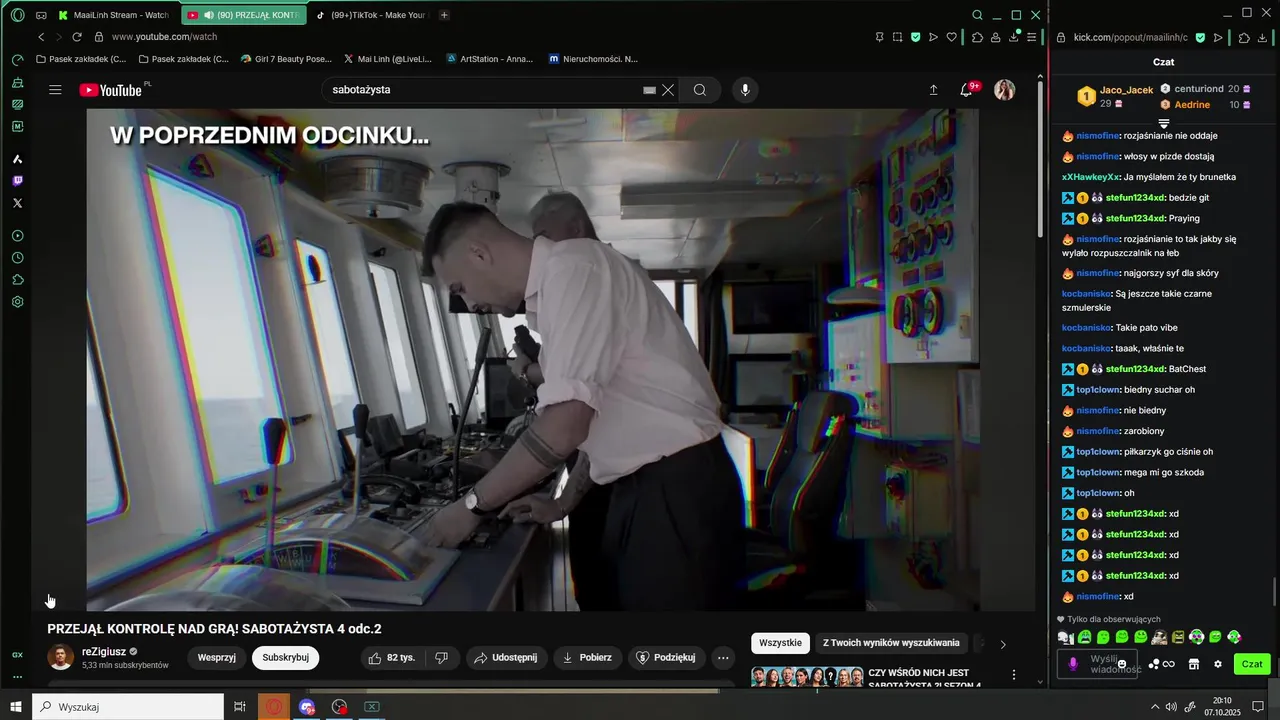Click the purple microphone in Kick chat input
This screenshot has height=720, width=1280.
coord(1073,664)
